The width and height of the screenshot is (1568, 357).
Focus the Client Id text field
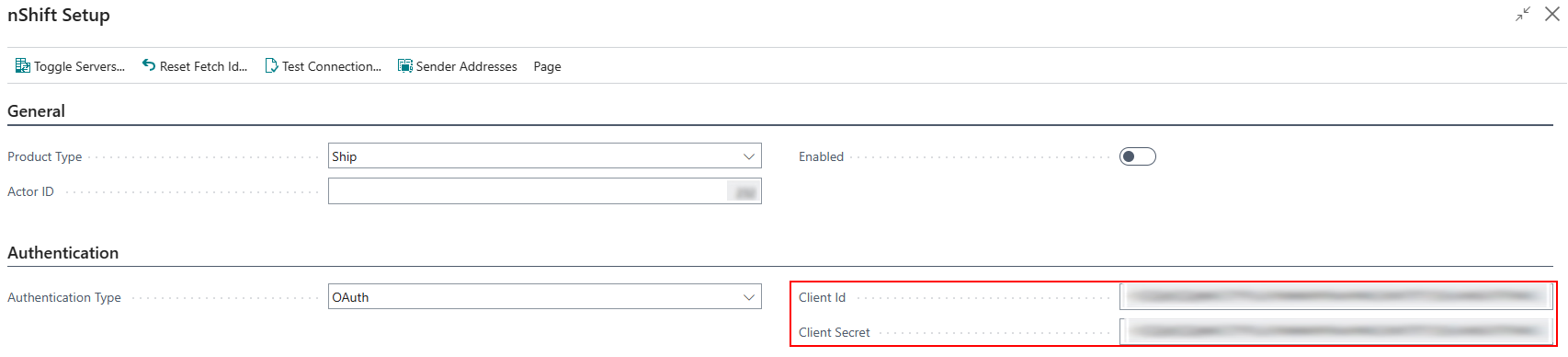tap(1336, 297)
